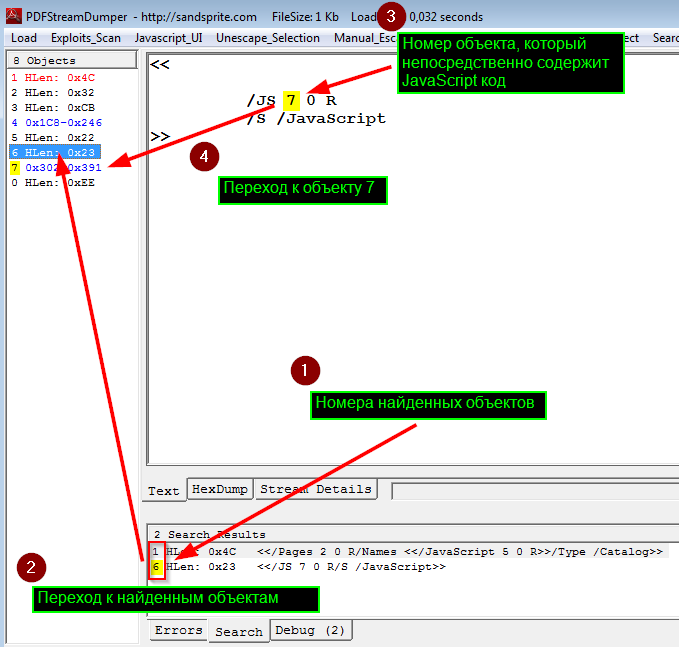This screenshot has width=679, height=647.
Task: Select stream object 7 0x302-0x391
Action: coord(57,168)
